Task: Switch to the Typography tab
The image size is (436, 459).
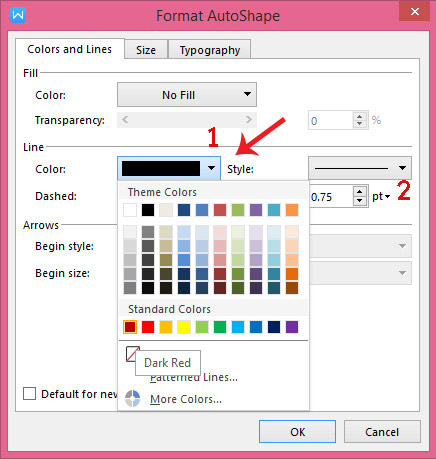Action: (x=210, y=50)
